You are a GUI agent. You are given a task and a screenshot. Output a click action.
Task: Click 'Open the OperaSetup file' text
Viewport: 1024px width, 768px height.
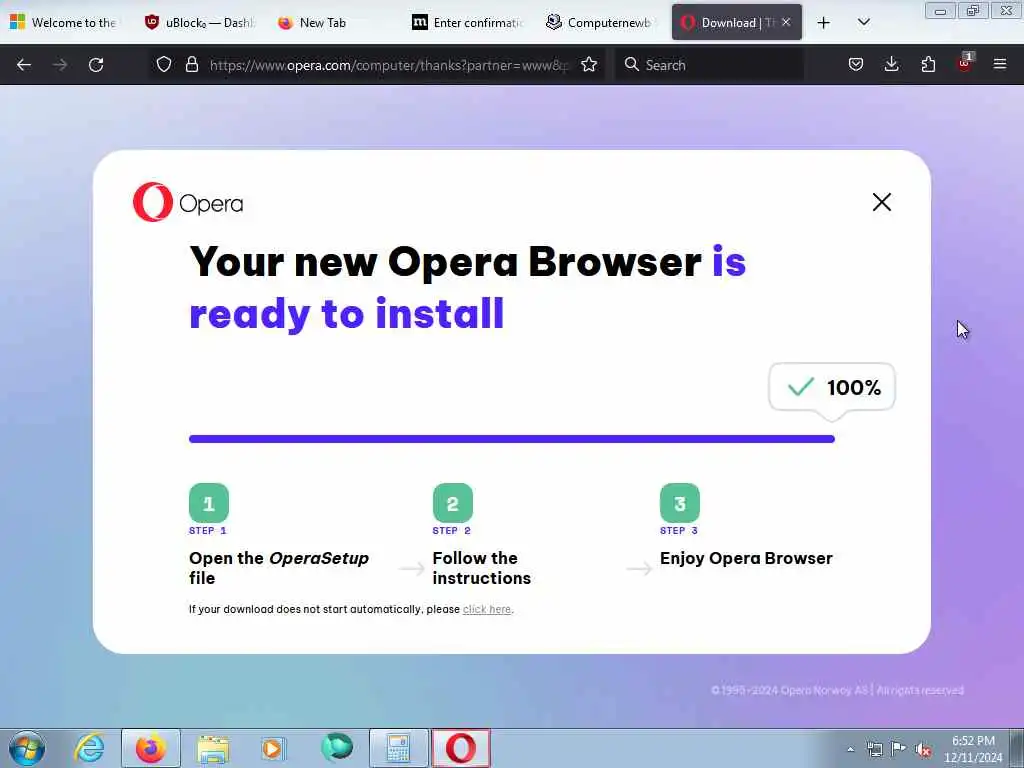(279, 568)
